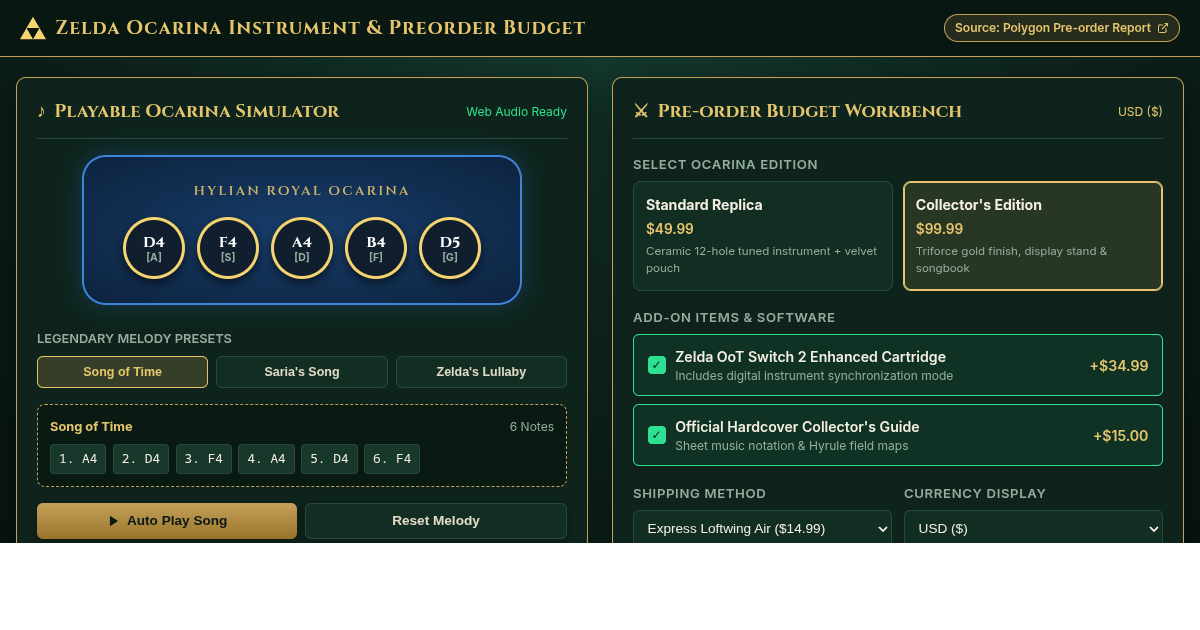The width and height of the screenshot is (1200, 630).
Task: Click the music note icon beside Playable Ocarina Simulator
Action: point(41,111)
